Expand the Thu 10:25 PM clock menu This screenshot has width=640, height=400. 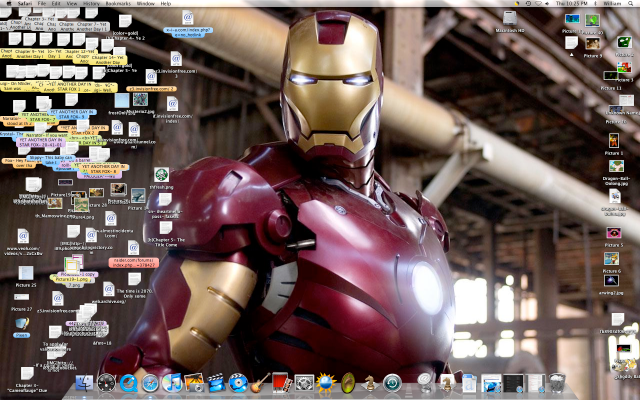[573, 4]
